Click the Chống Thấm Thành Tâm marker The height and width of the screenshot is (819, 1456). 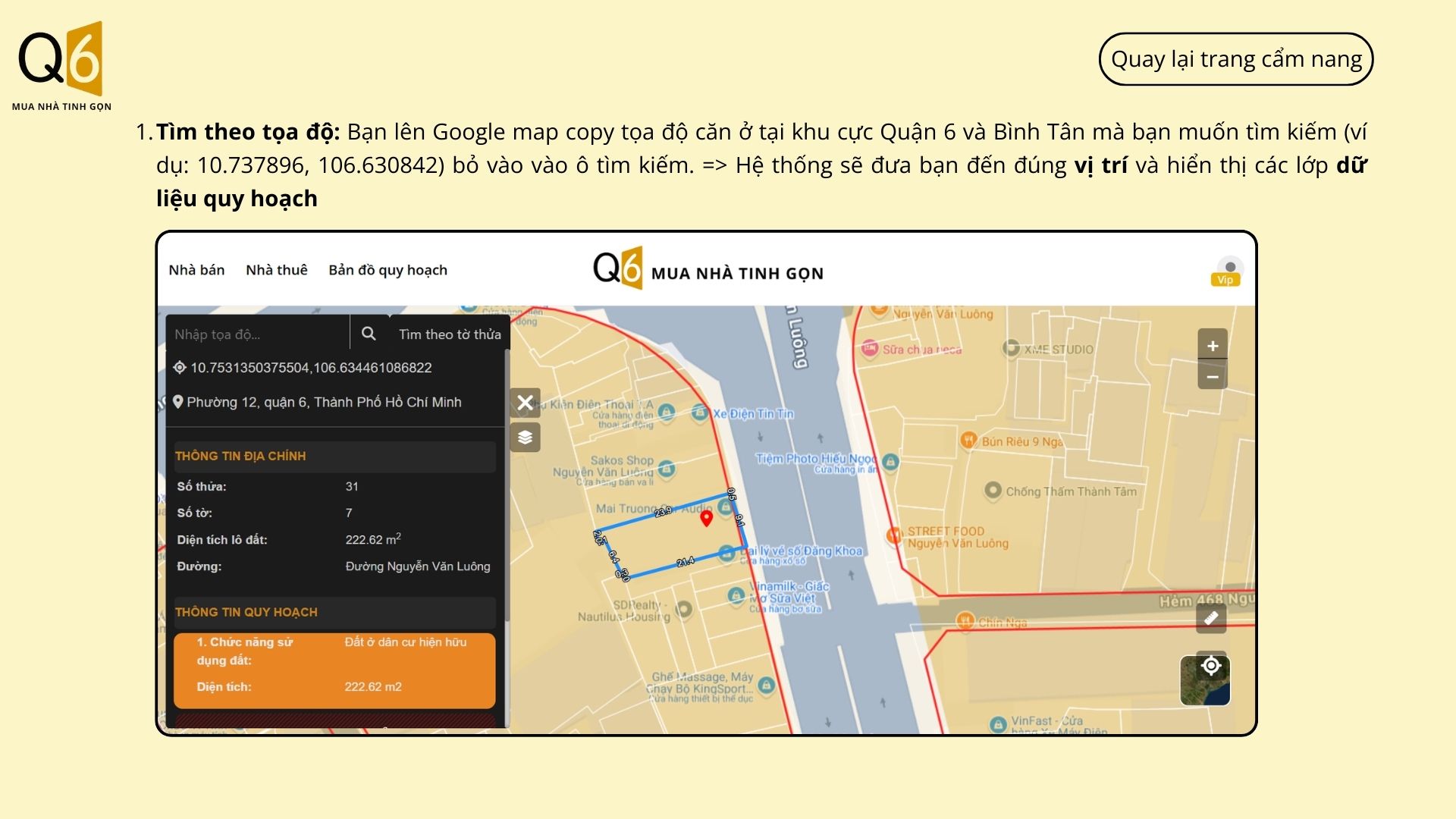(993, 491)
